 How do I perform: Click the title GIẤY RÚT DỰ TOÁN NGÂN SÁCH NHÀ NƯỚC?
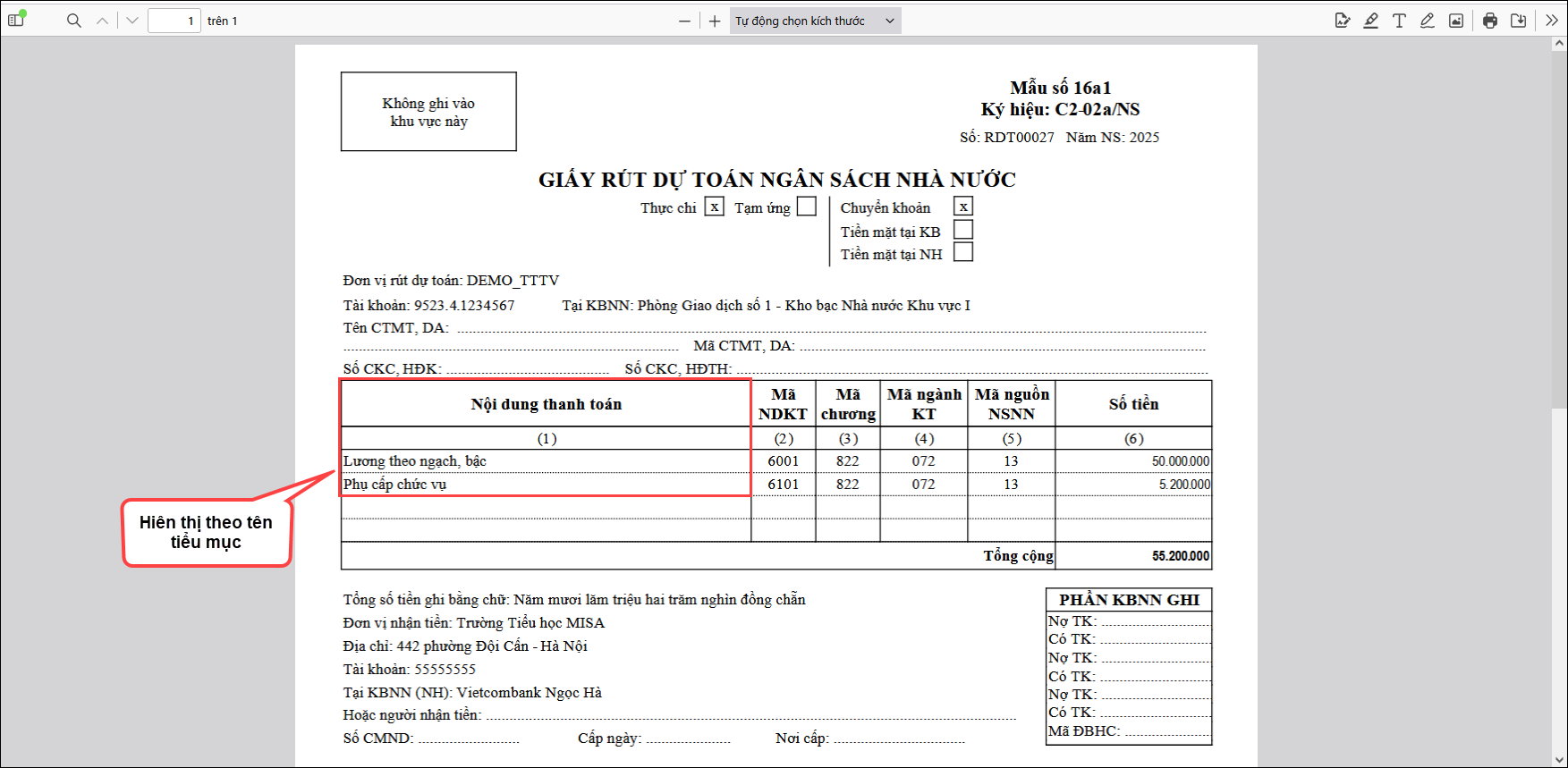[x=776, y=180]
